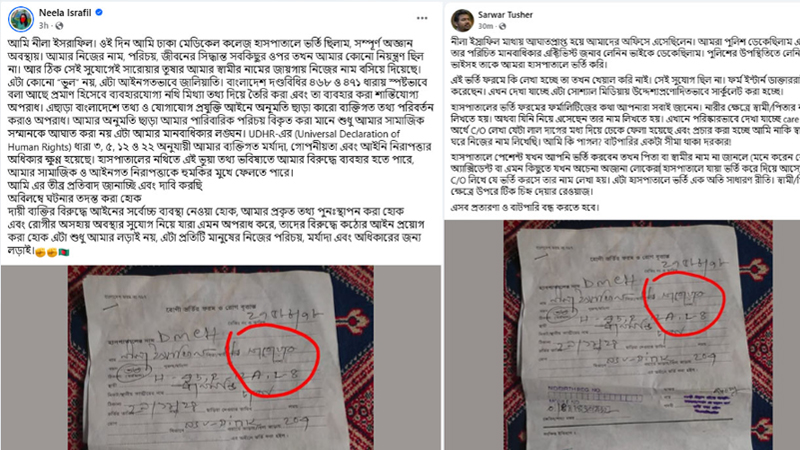Click the blue verified badge beside Neela Israfil
This screenshot has width=800, height=450.
(x=99, y=12)
